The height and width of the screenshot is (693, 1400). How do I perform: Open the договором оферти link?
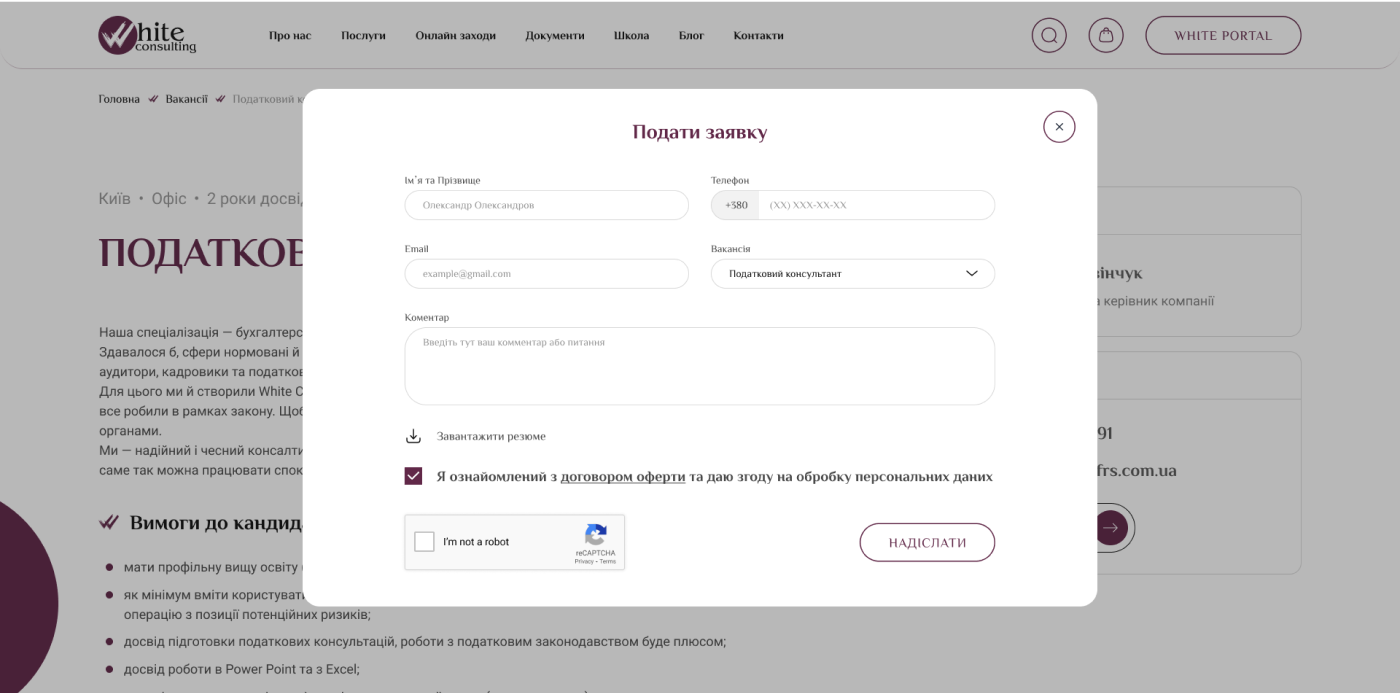[x=622, y=477]
